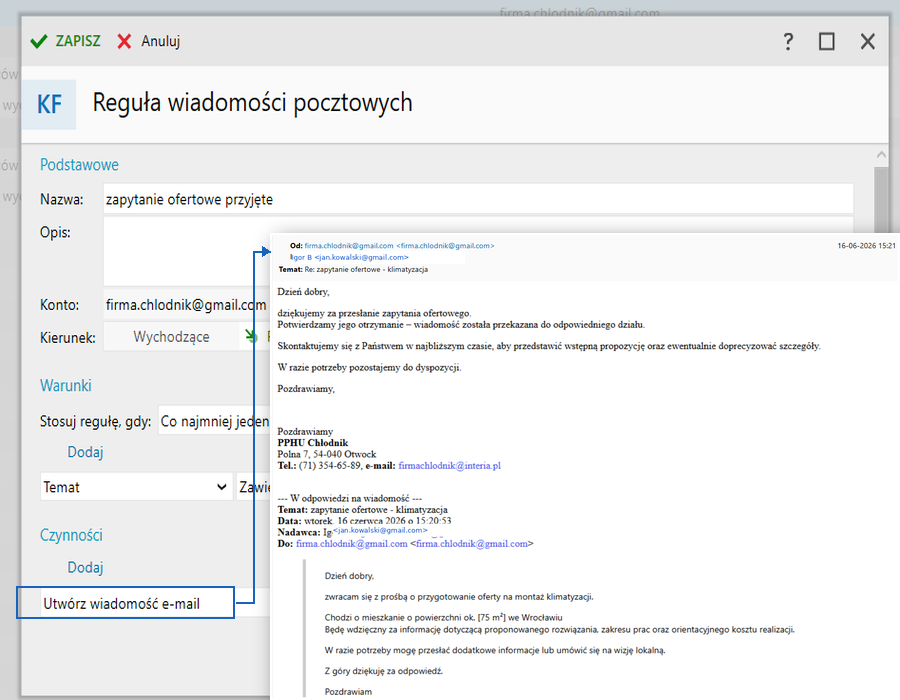Click the Nazwa input field
Screen dimensions: 900x700
point(478,199)
